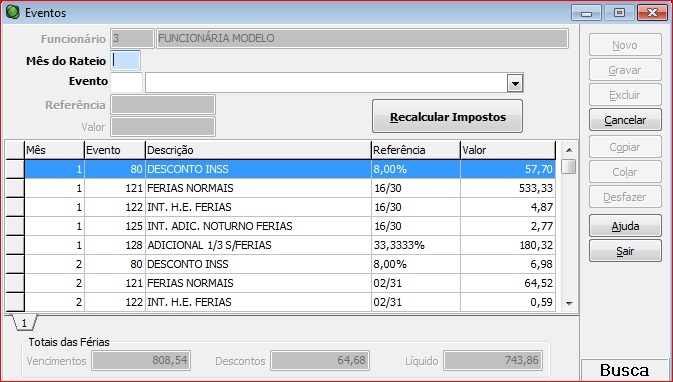Click the grid scrollbar down arrow
Image resolution: width=673 pixels, height=382 pixels.
pos(569,303)
